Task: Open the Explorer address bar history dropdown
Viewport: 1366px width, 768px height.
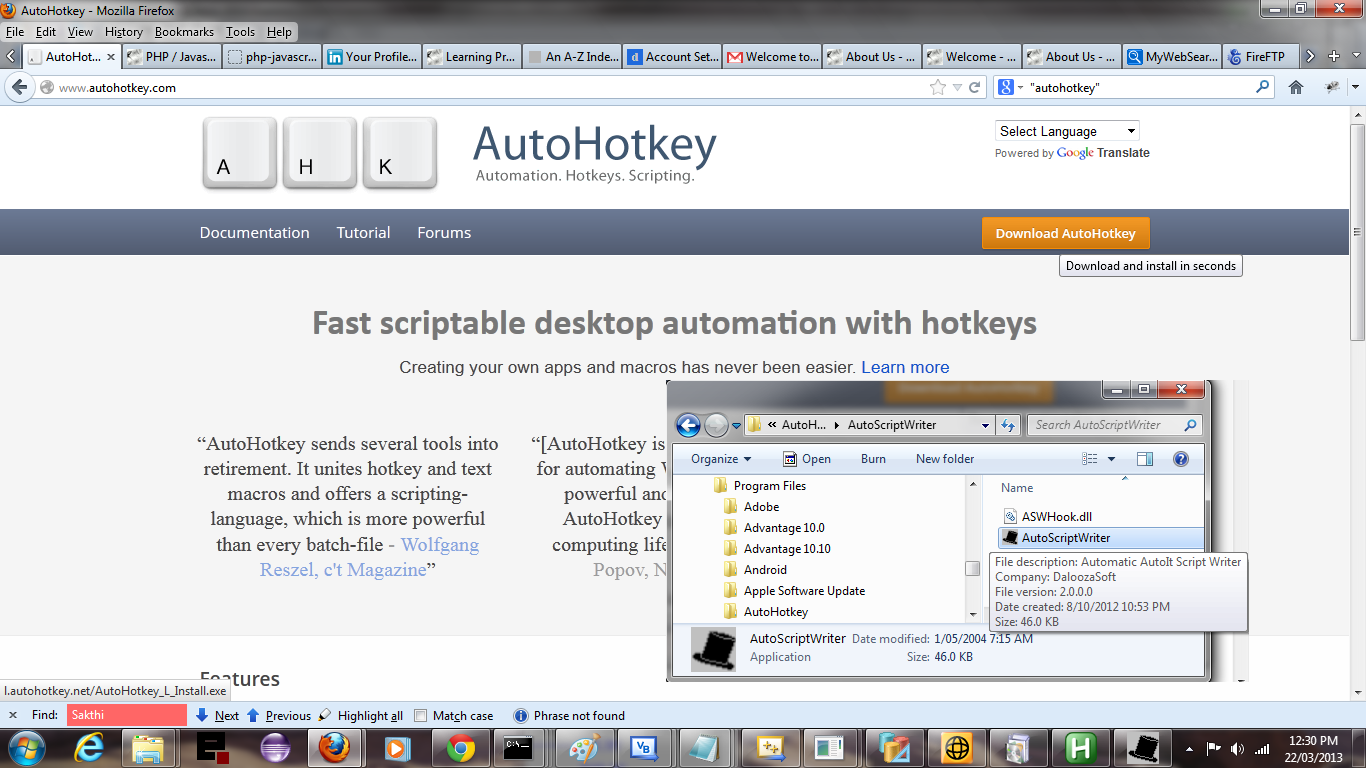Action: (985, 425)
